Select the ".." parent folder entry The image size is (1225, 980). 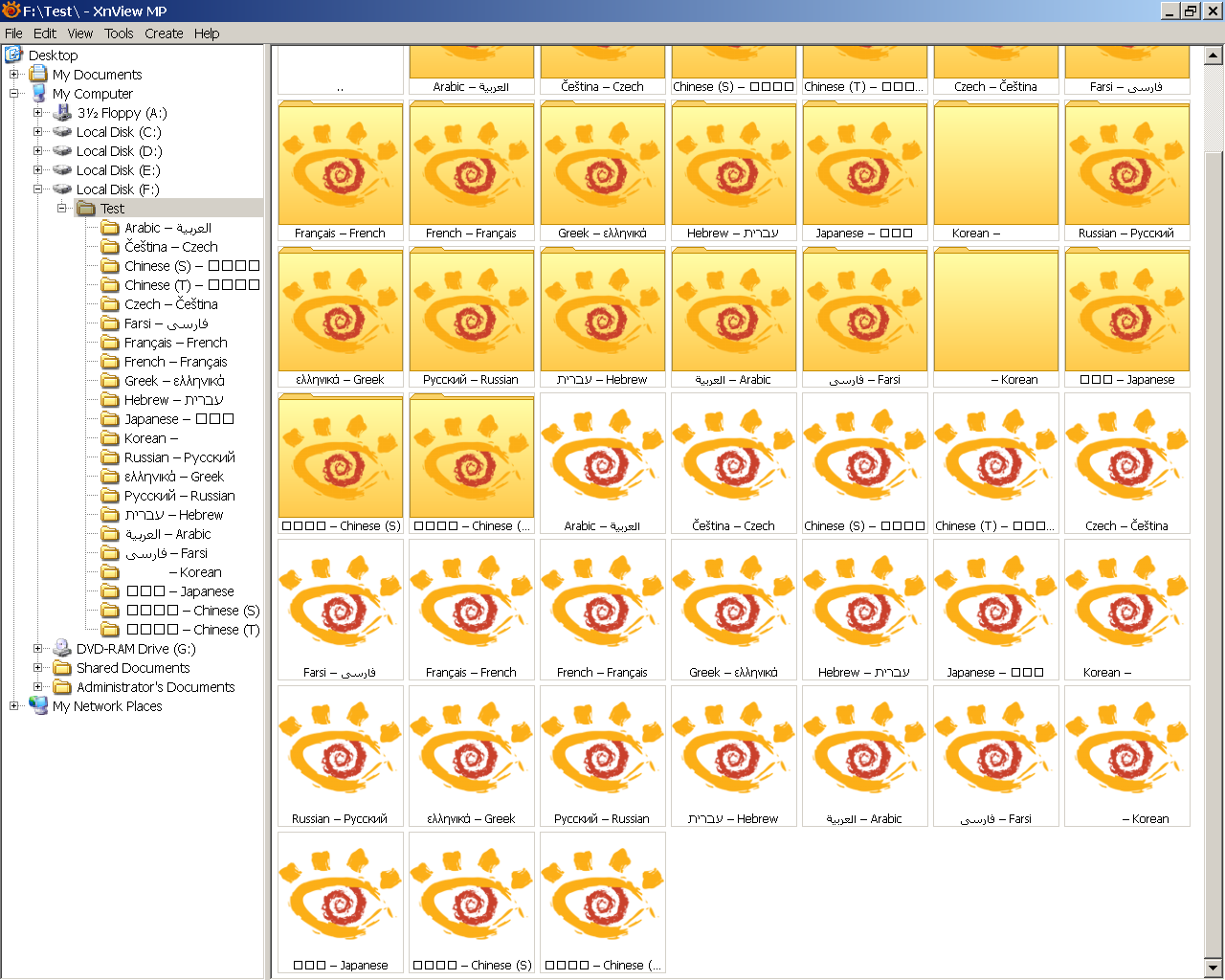pyautogui.click(x=341, y=70)
